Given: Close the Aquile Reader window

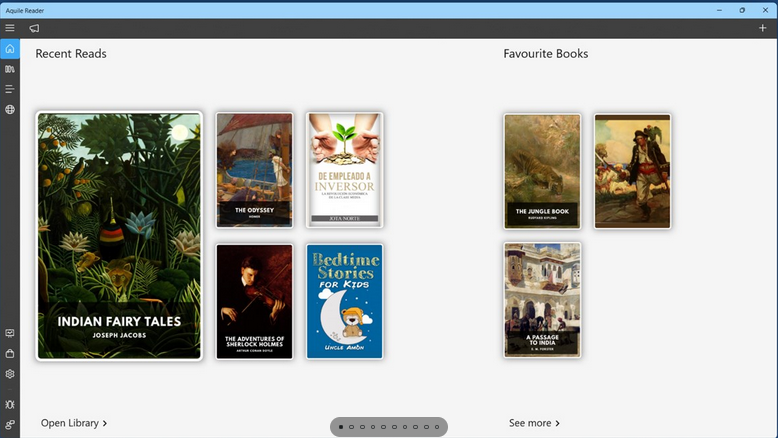Looking at the screenshot, I should [766, 10].
